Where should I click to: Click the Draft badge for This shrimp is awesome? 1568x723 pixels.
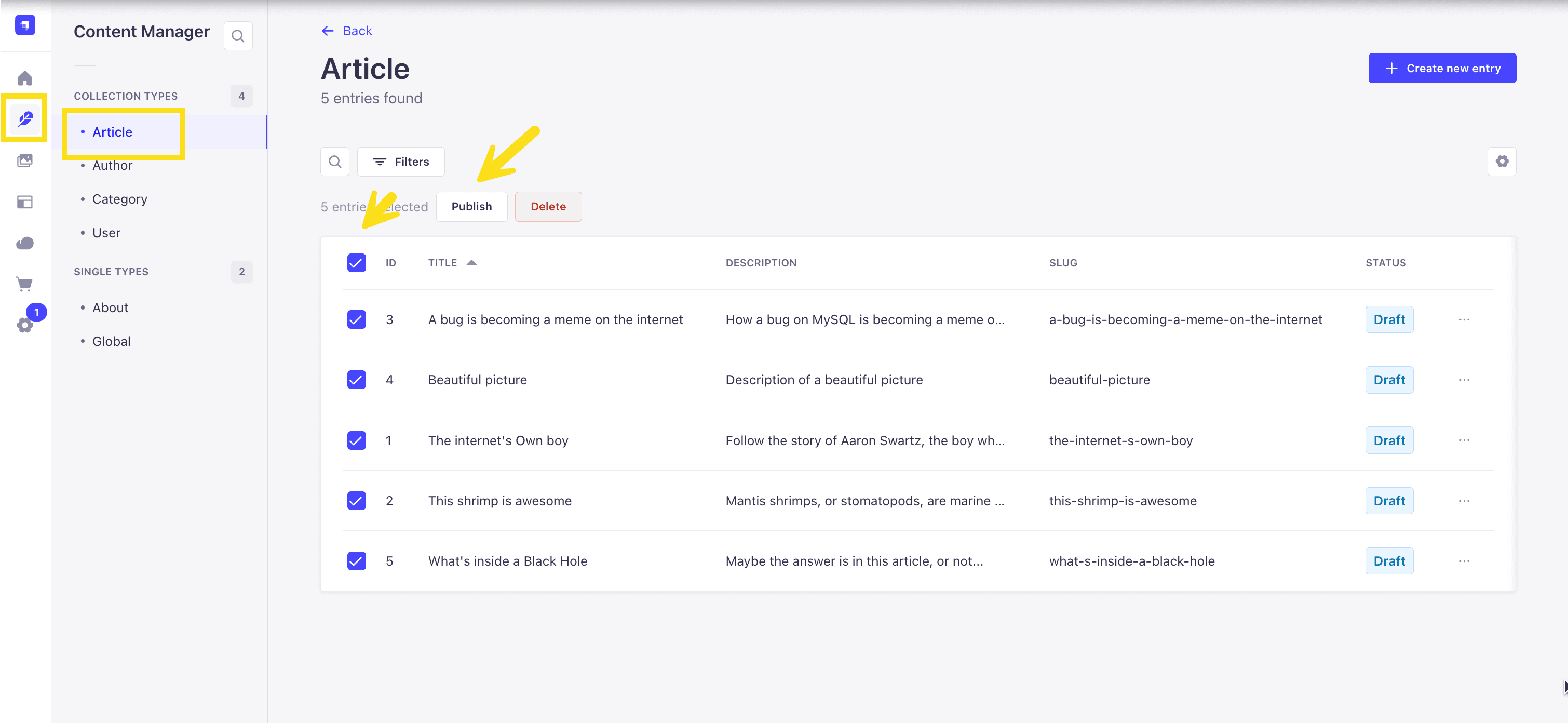[1389, 501]
